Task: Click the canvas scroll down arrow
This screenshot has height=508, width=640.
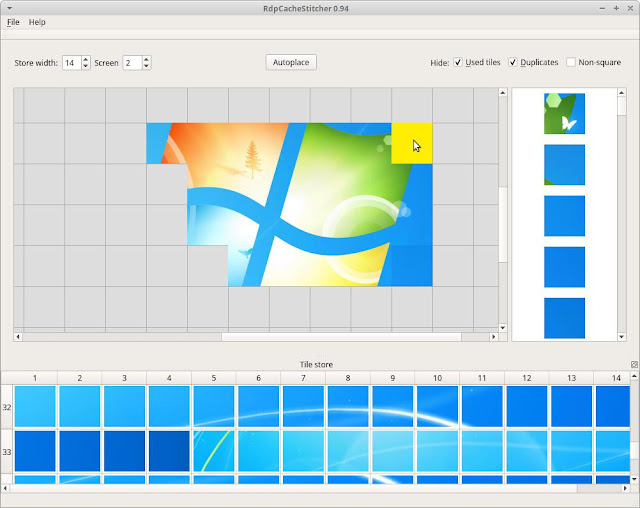Action: tap(503, 328)
